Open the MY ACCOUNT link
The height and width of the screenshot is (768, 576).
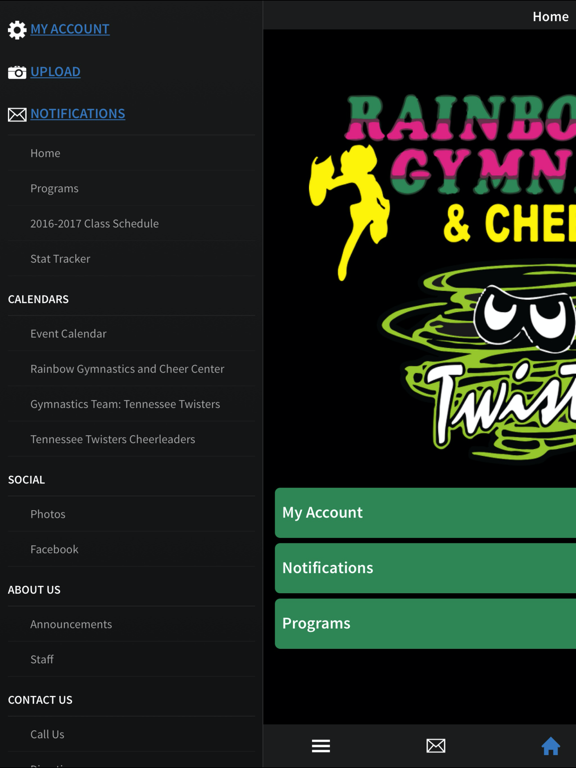pos(70,29)
